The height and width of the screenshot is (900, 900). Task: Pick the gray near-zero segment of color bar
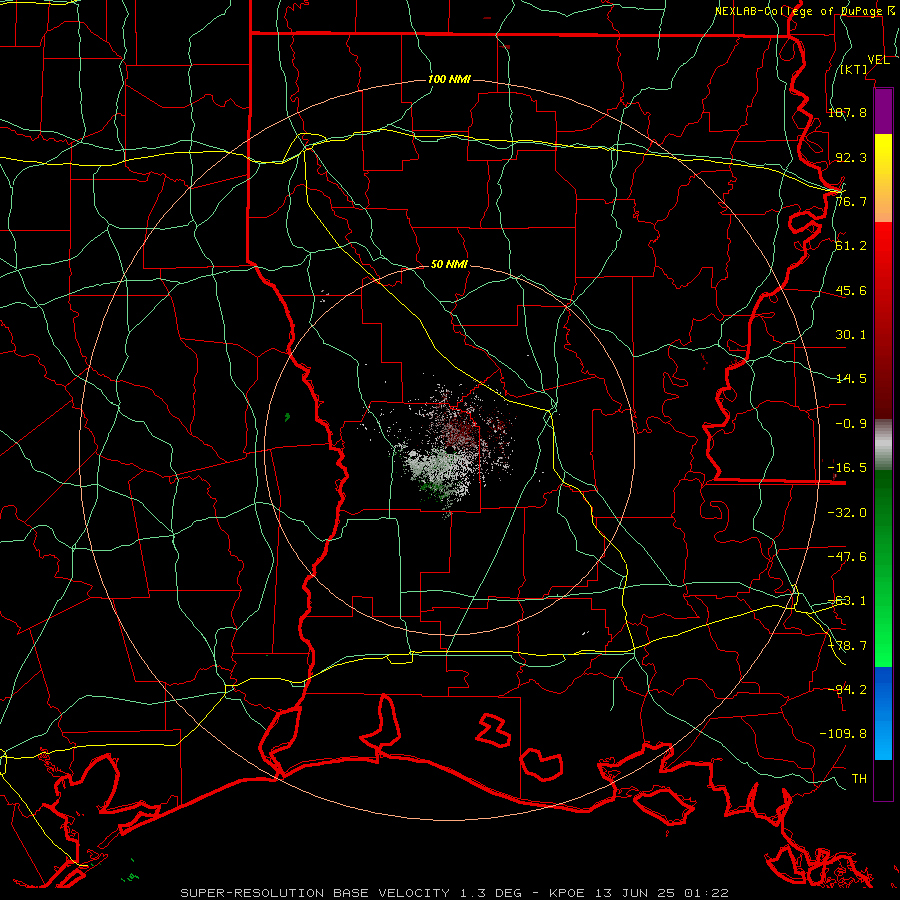pyautogui.click(x=883, y=445)
